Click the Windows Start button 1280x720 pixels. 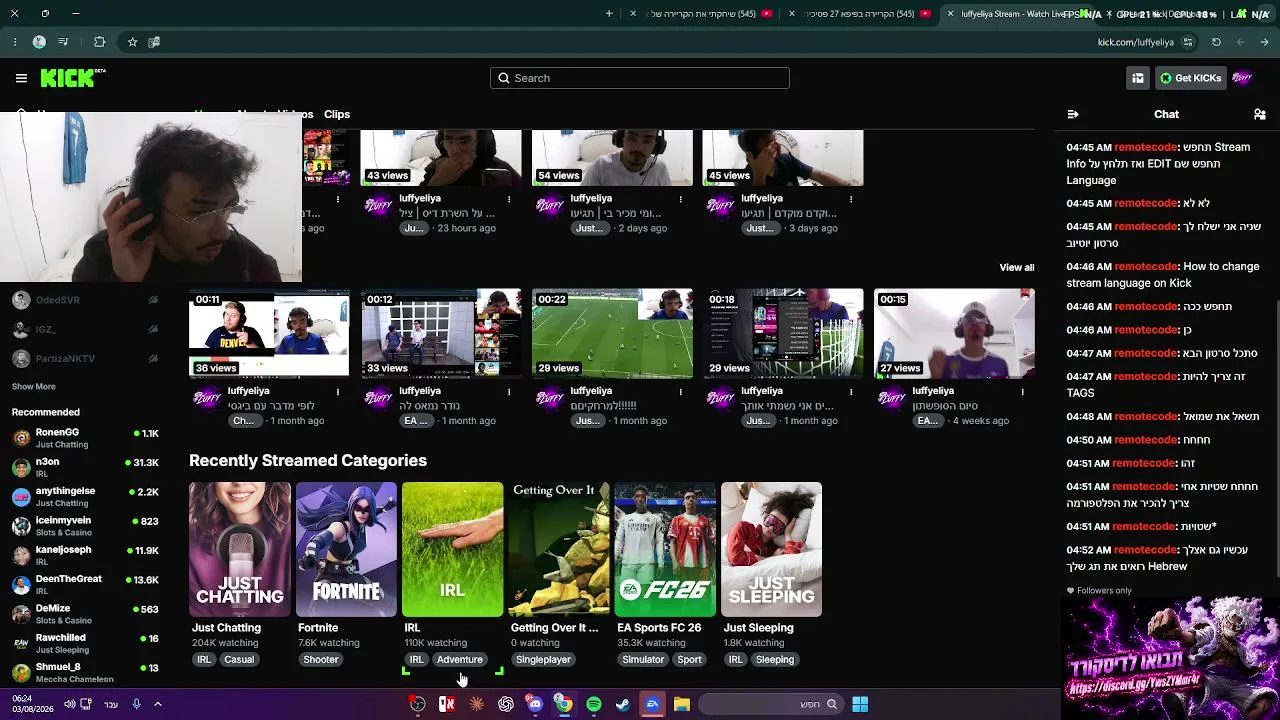860,704
